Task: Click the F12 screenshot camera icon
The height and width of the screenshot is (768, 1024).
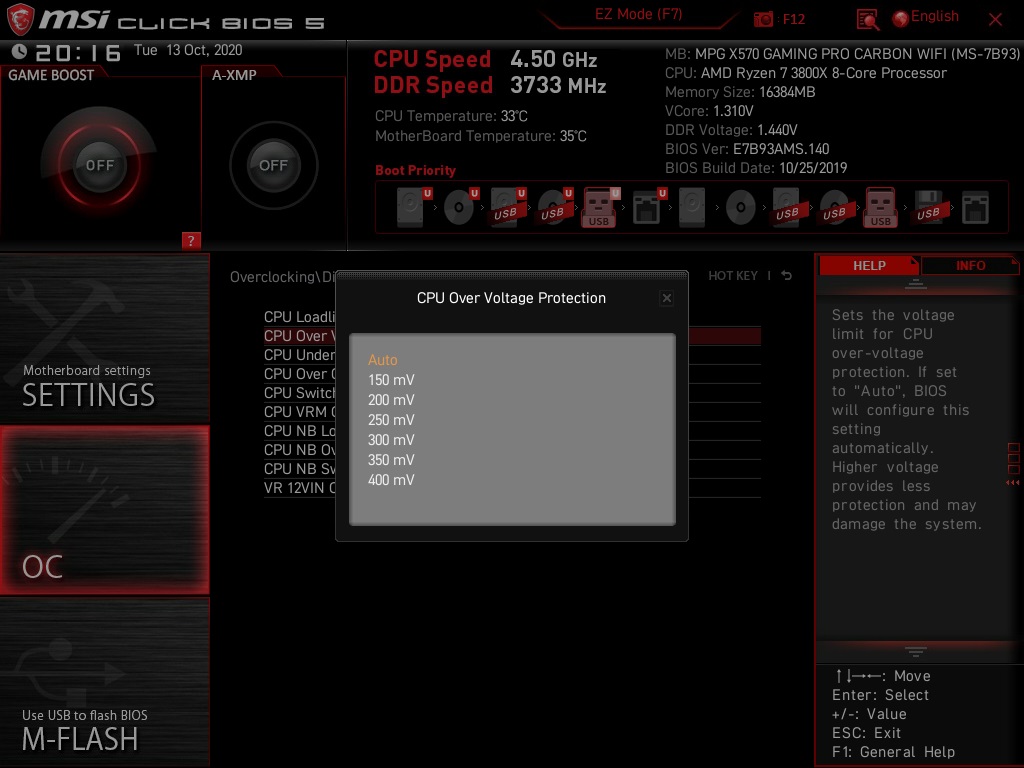Action: 763,19
